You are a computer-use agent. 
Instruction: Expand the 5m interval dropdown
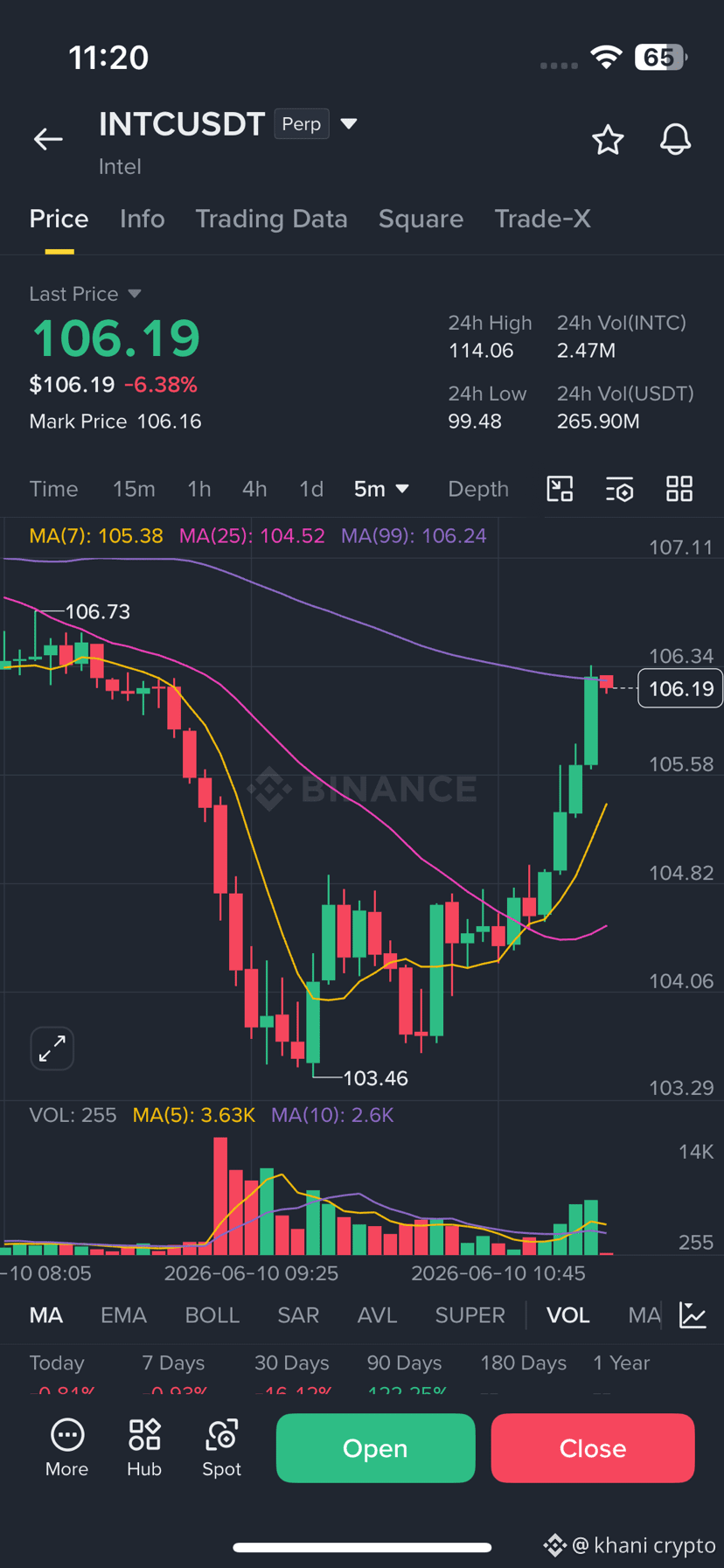381,489
